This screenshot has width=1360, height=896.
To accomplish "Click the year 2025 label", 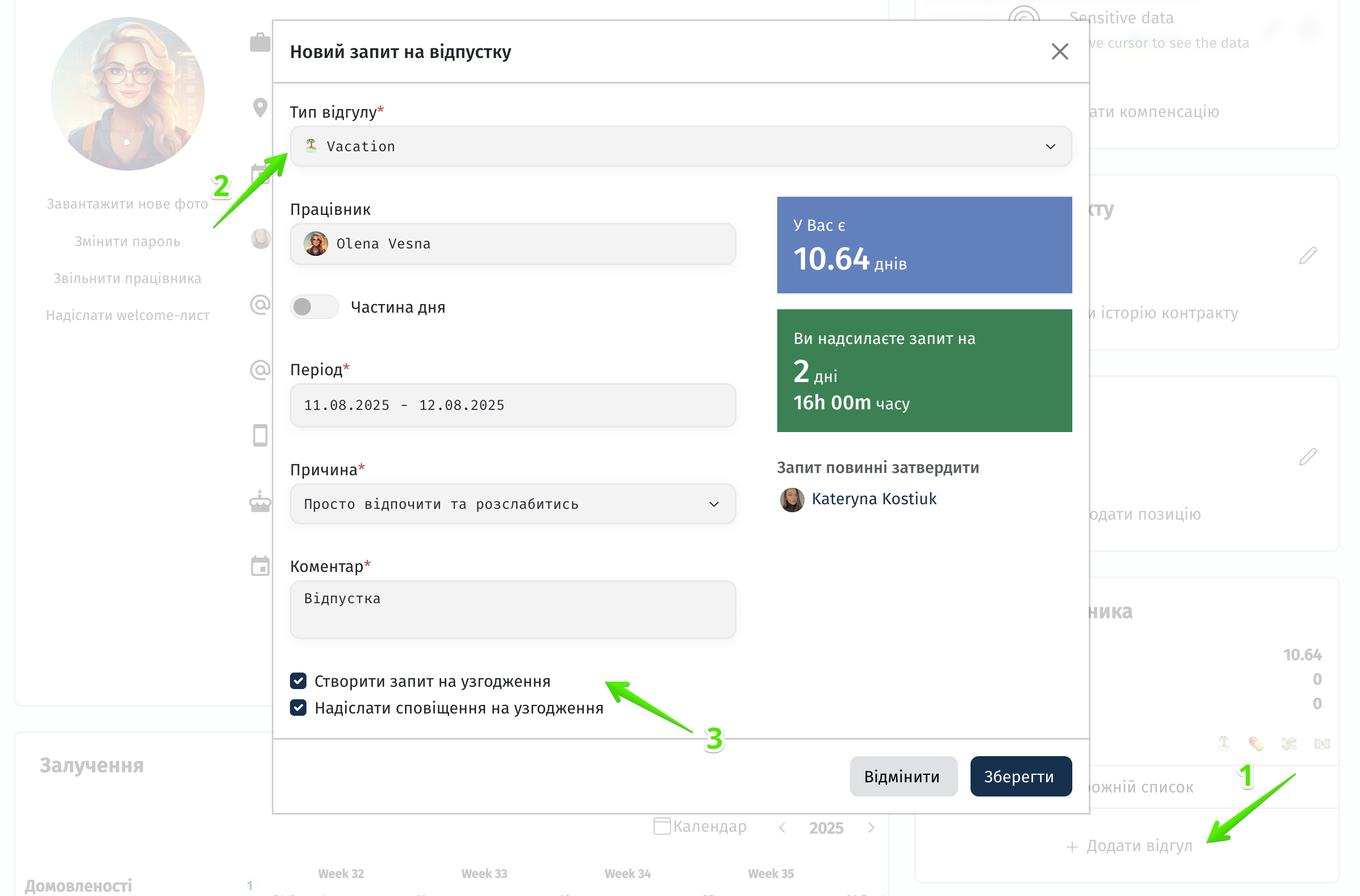I will 826,828.
